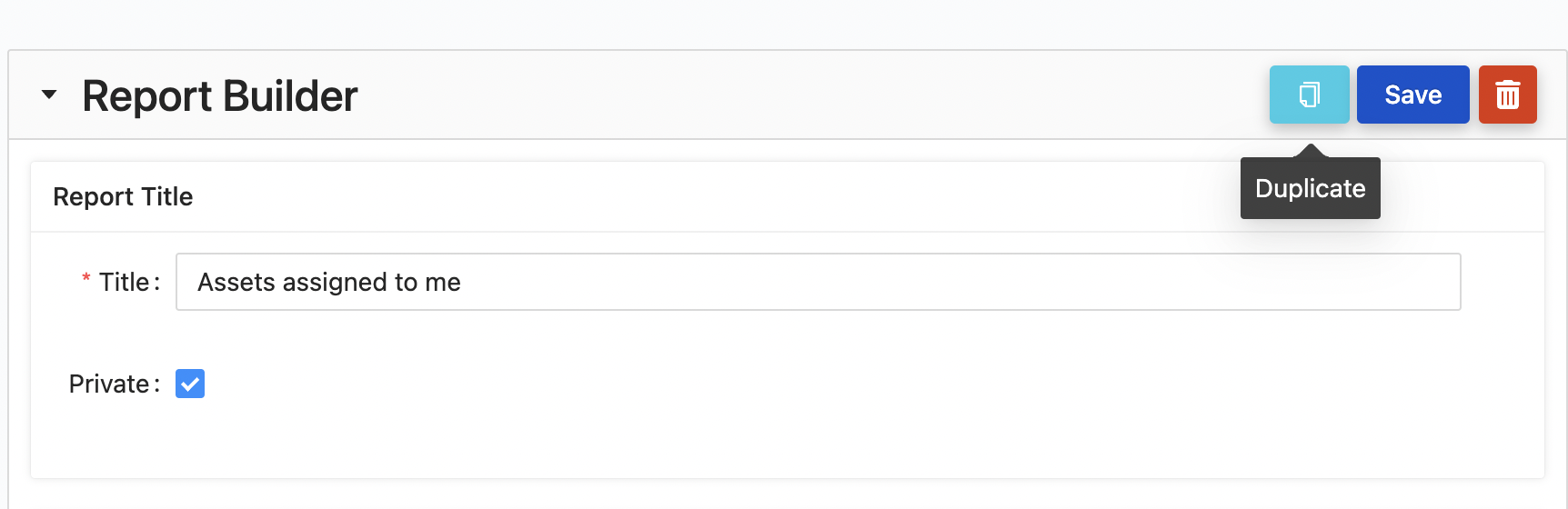Delete the report with the trash icon
1568x509 pixels.
1507,95
